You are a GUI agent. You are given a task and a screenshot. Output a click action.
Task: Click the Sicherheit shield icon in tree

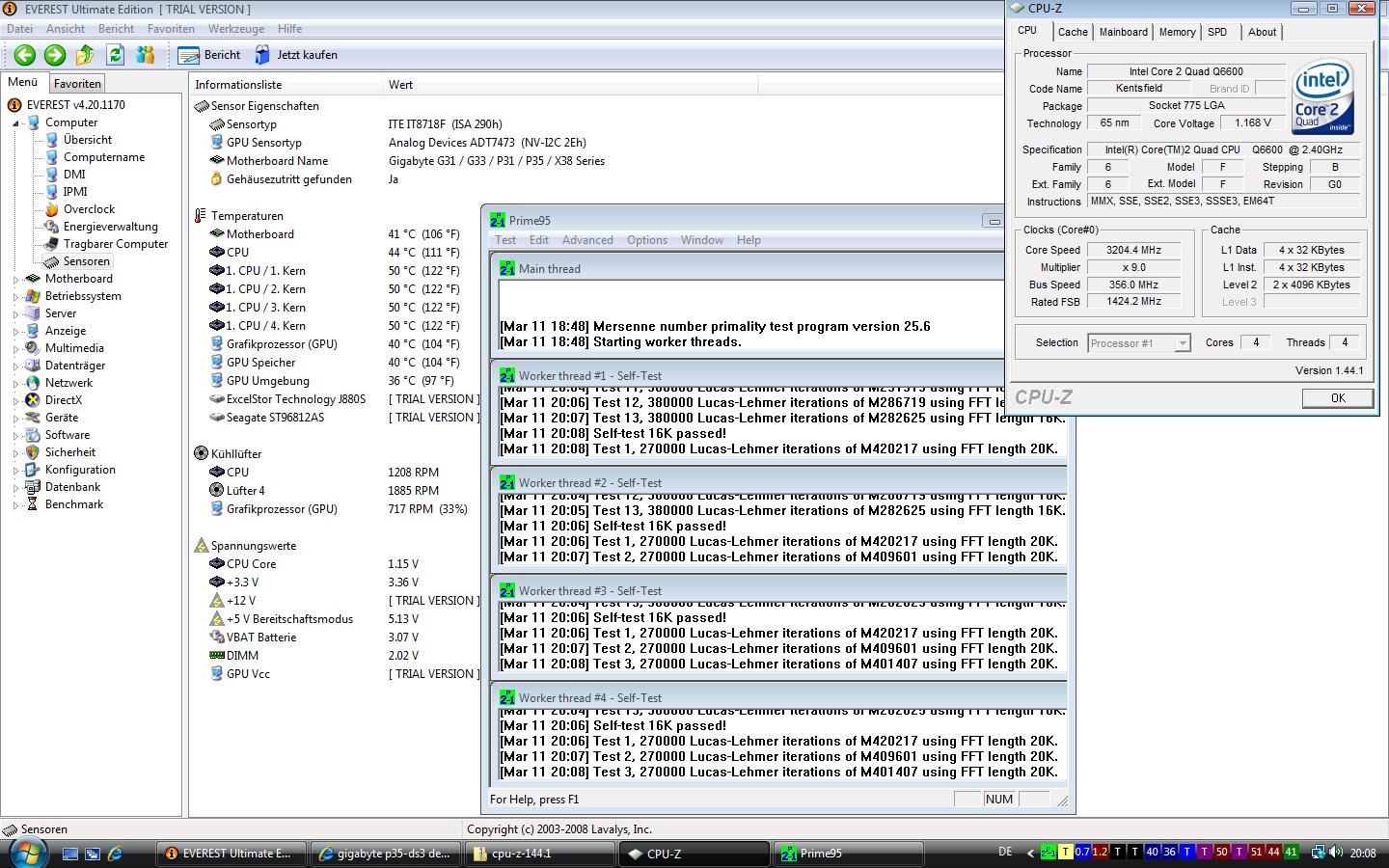tap(33, 452)
